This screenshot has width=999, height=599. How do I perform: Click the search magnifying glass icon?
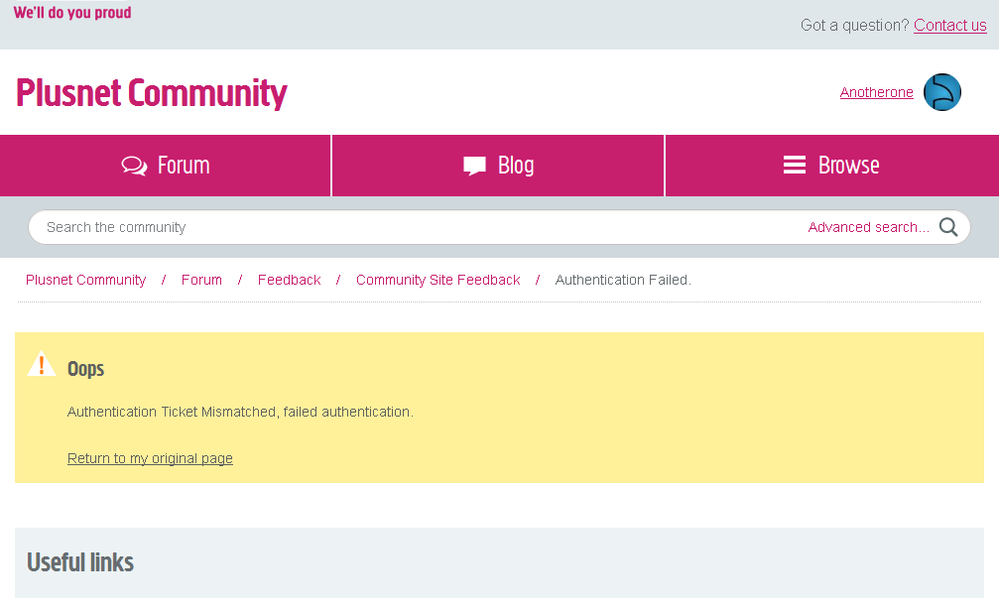pyautogui.click(x=947, y=227)
